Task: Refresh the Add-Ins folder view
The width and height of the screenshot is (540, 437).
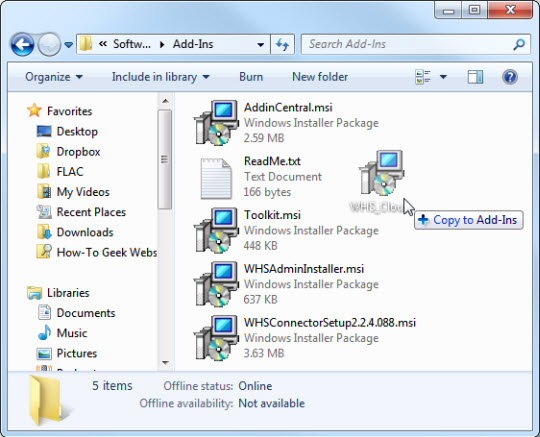Action: pos(282,44)
